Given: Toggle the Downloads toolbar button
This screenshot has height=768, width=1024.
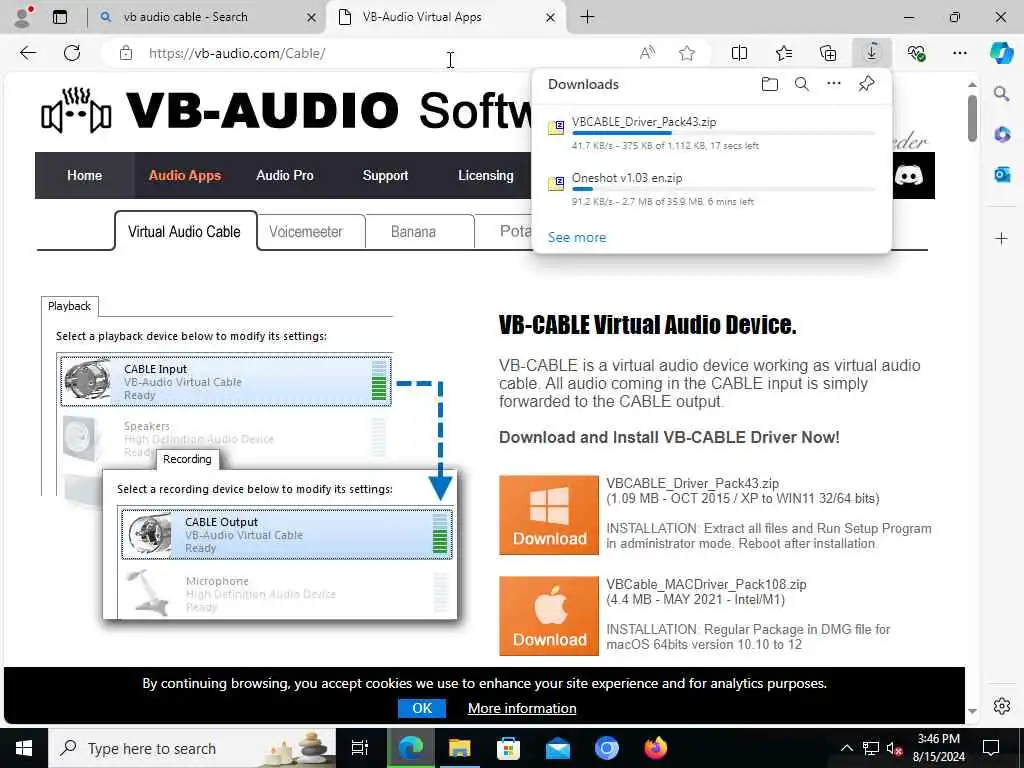Looking at the screenshot, I should pyautogui.click(x=872, y=52).
